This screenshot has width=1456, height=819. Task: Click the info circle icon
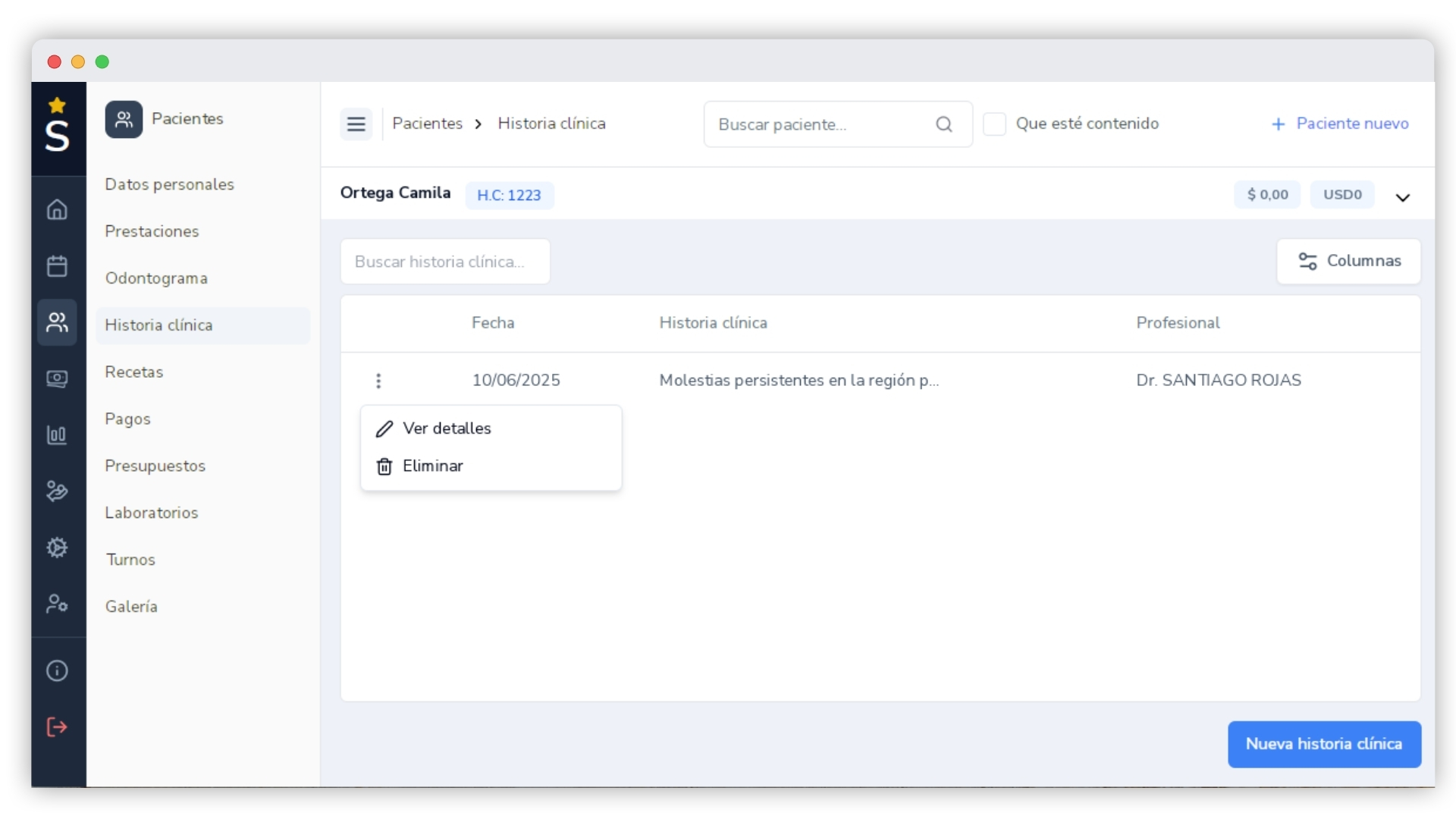57,671
